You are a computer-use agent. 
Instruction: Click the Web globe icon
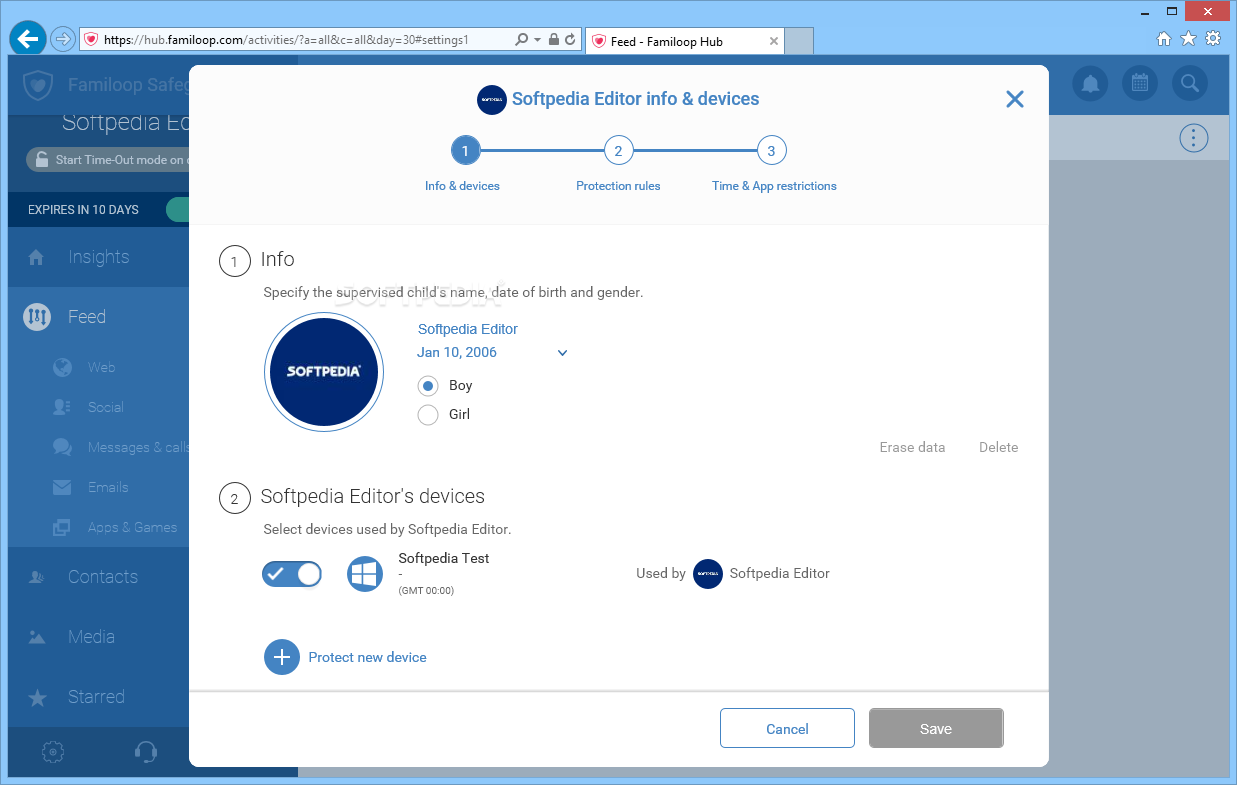[x=62, y=367]
